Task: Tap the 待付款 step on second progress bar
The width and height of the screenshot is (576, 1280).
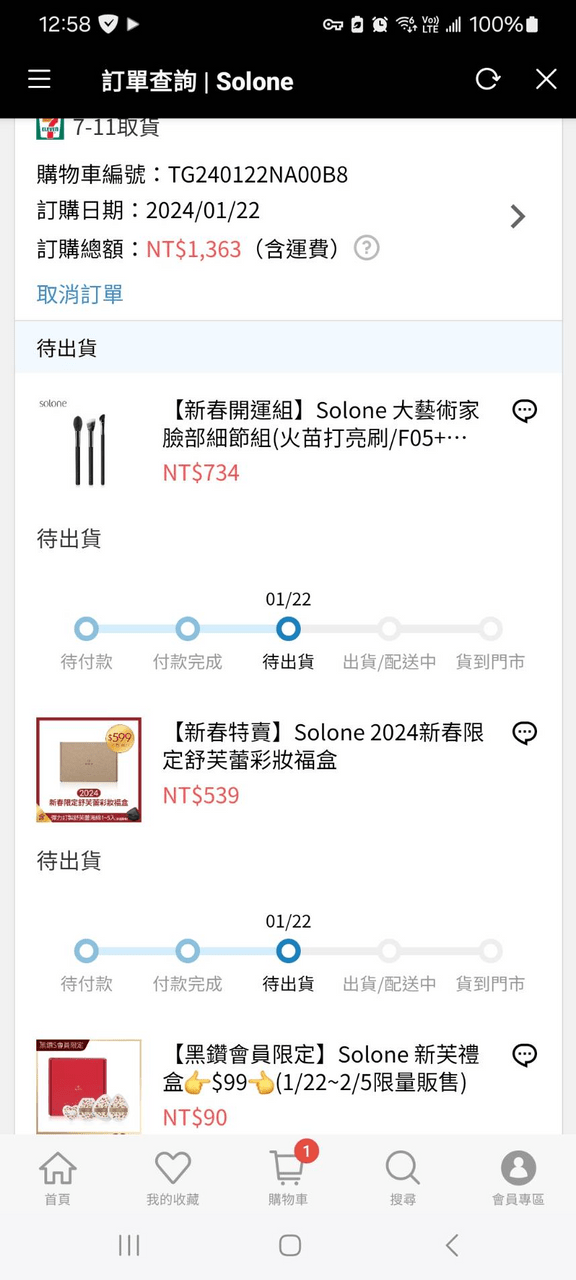Action: point(86,951)
